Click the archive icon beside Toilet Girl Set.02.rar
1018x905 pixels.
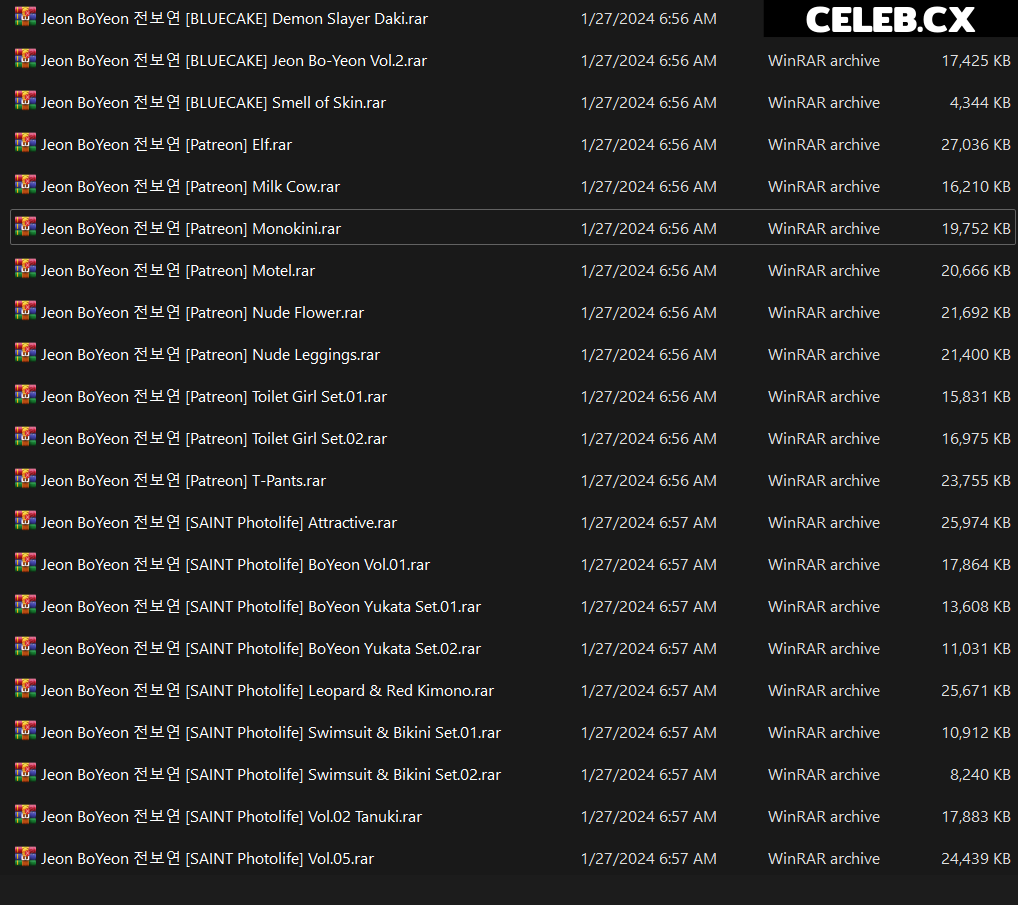click(25, 436)
